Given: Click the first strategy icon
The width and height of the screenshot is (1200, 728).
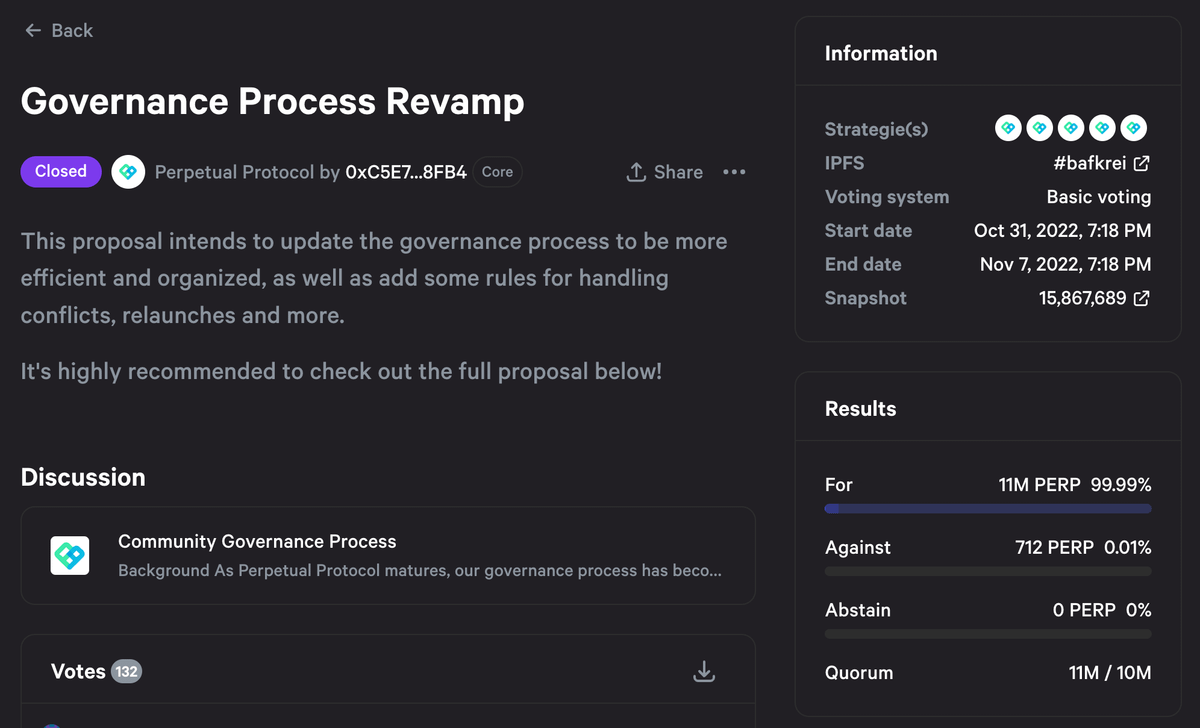Looking at the screenshot, I should click(x=1008, y=128).
